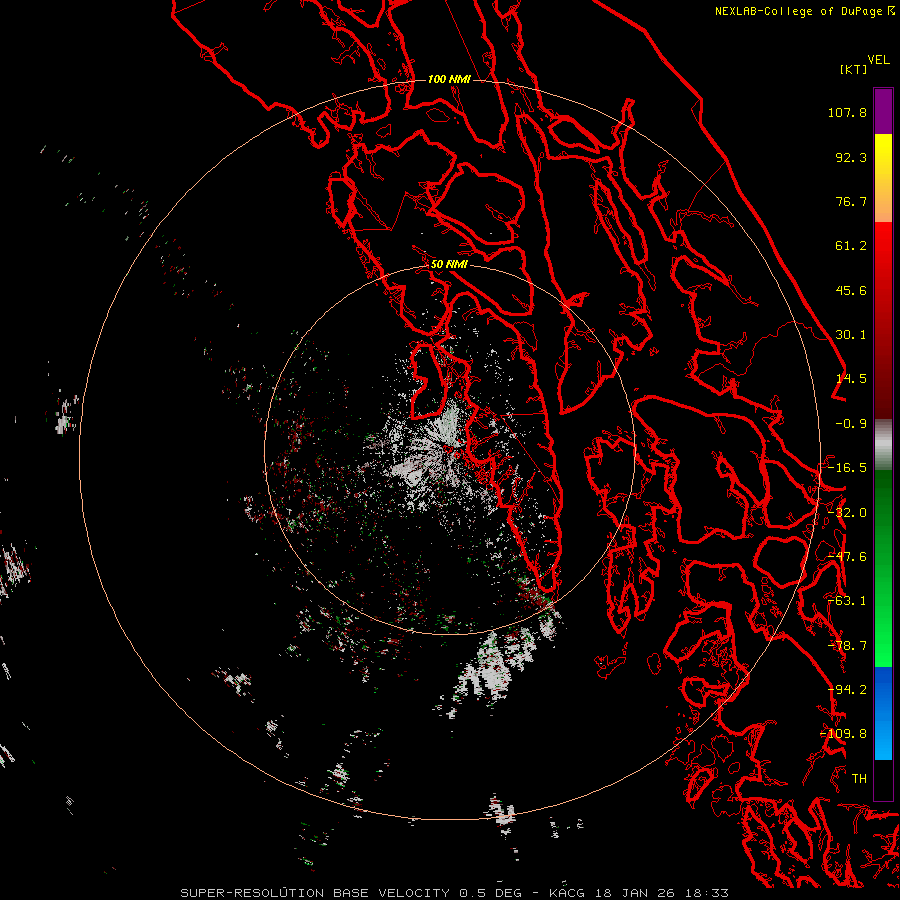Viewport: 900px width, 900px height.
Task: Pick the gray near-zero segment of color bar
Action: point(883,445)
